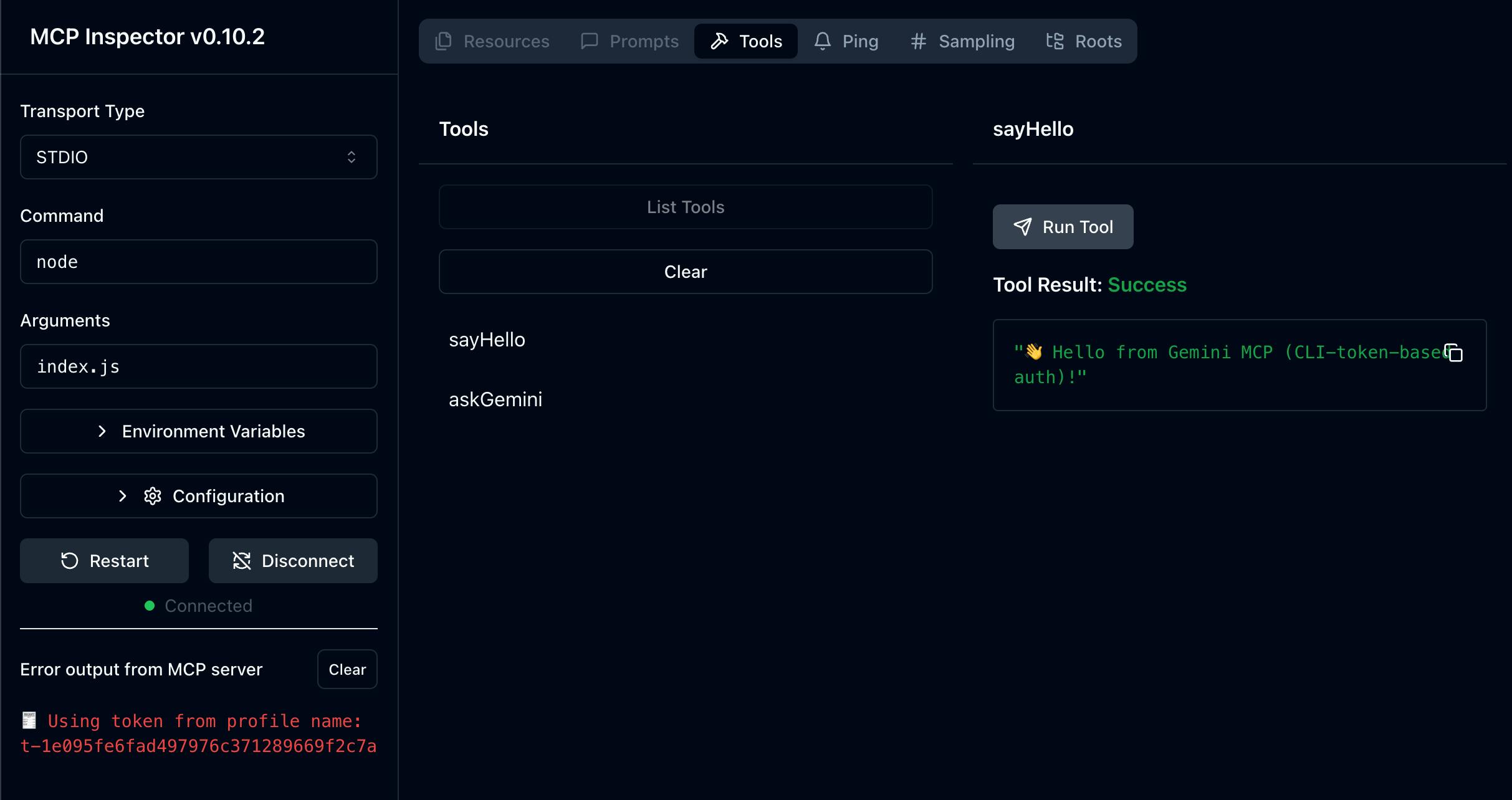Image resolution: width=1512 pixels, height=800 pixels.
Task: Switch to the Prompts tab
Action: pyautogui.click(x=629, y=40)
